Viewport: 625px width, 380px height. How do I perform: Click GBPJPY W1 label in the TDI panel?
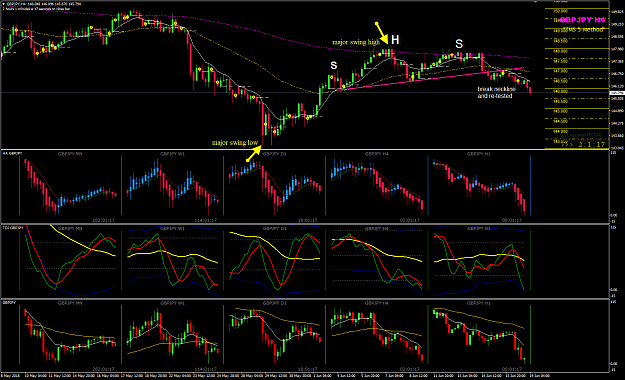pyautogui.click(x=172, y=228)
